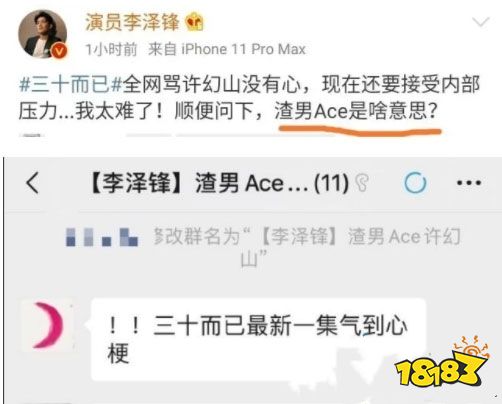502x404 pixels.
Task: Tap the orange verified V badge
Action: point(60,51)
